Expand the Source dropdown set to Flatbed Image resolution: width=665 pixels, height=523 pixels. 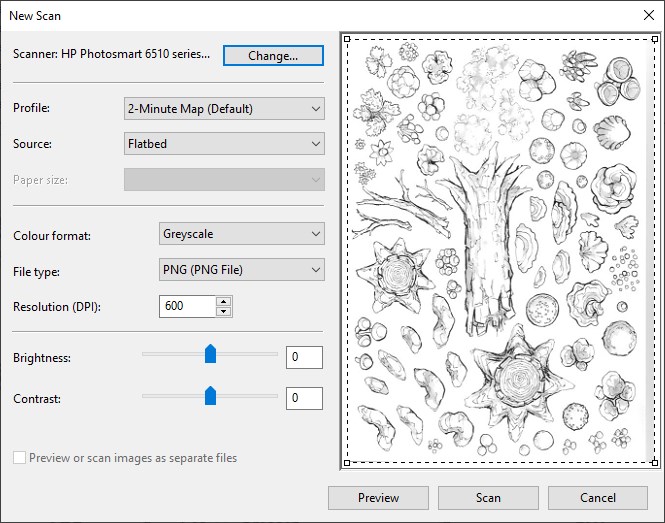224,144
